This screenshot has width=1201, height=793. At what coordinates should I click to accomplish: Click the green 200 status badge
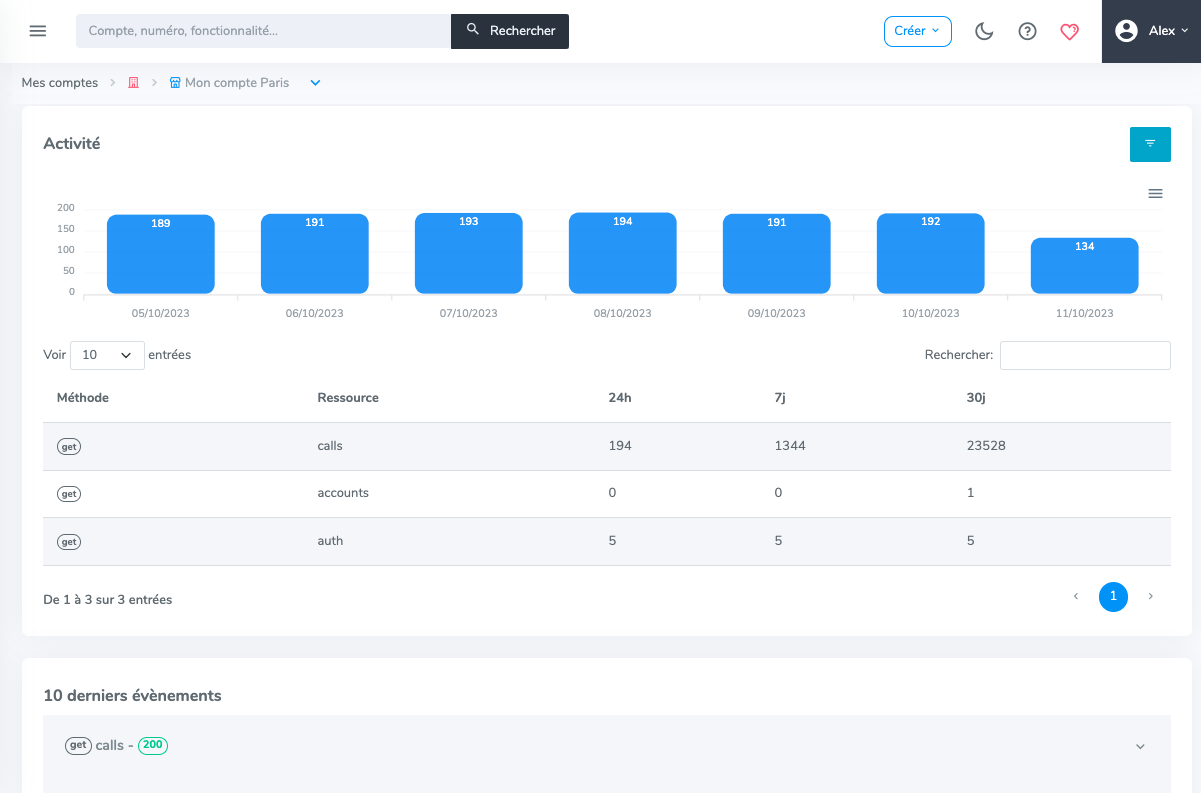point(153,745)
